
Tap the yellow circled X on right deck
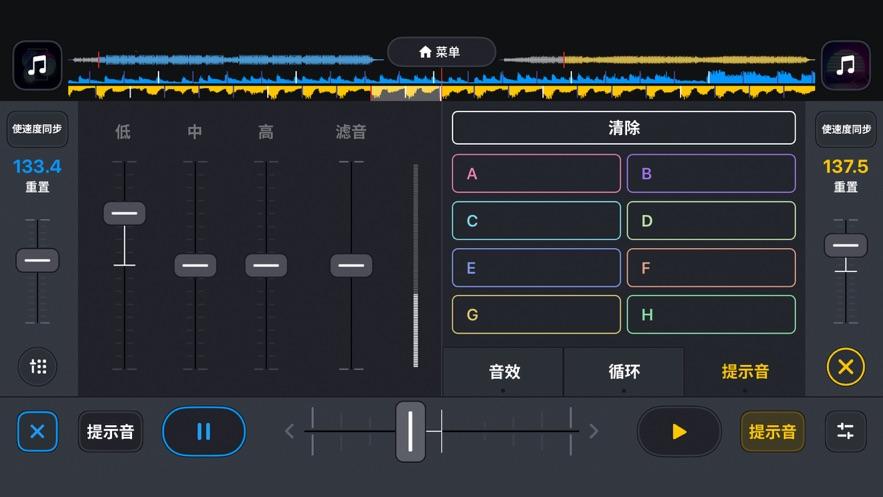click(x=845, y=367)
